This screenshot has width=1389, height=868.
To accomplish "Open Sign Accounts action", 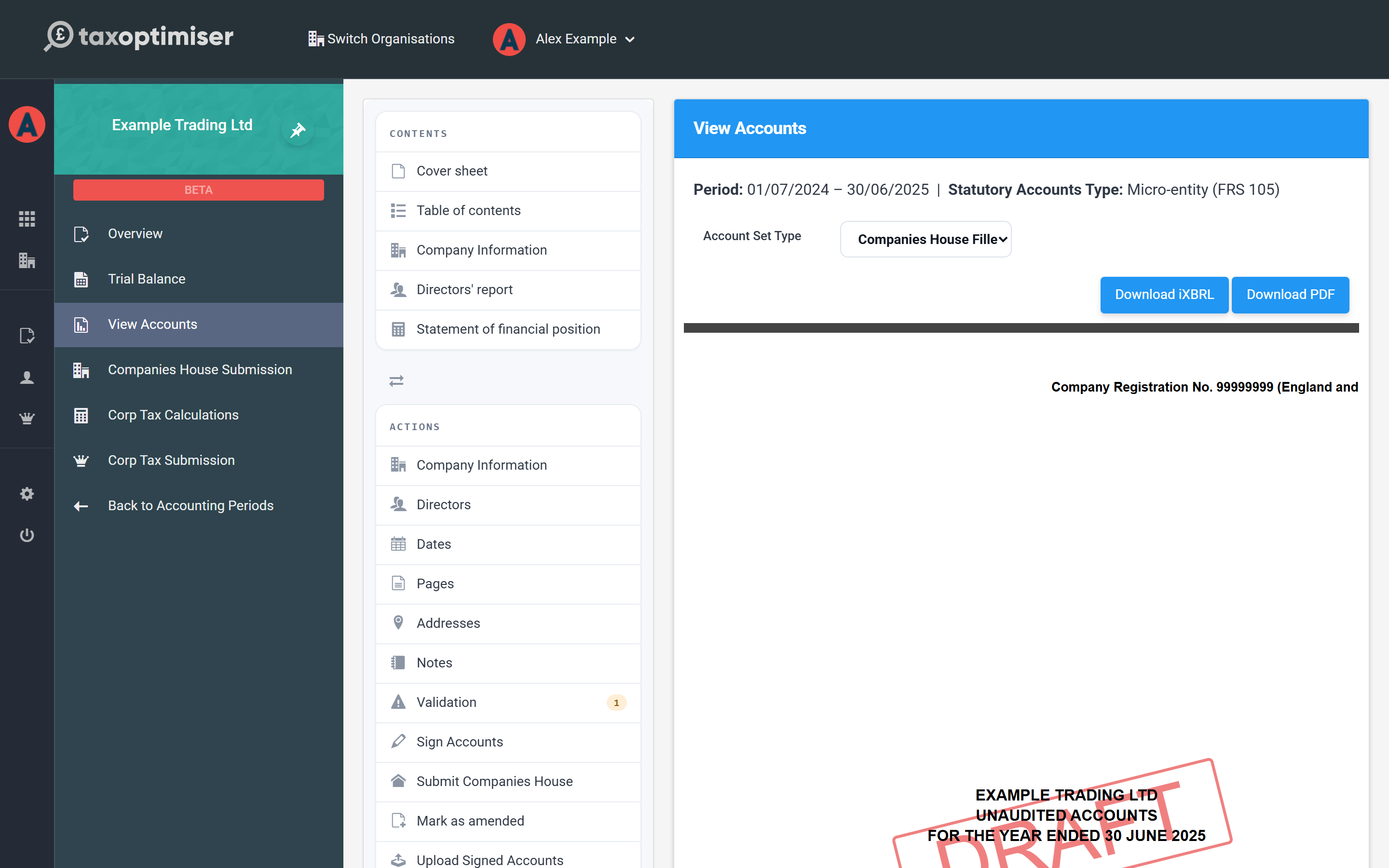I will click(508, 742).
